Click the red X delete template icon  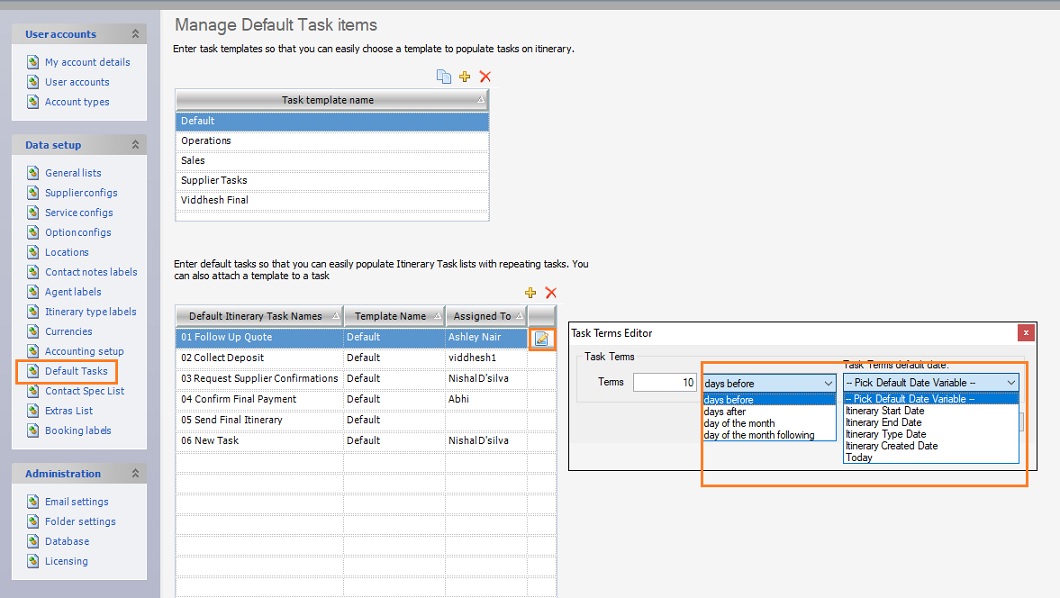(486, 77)
